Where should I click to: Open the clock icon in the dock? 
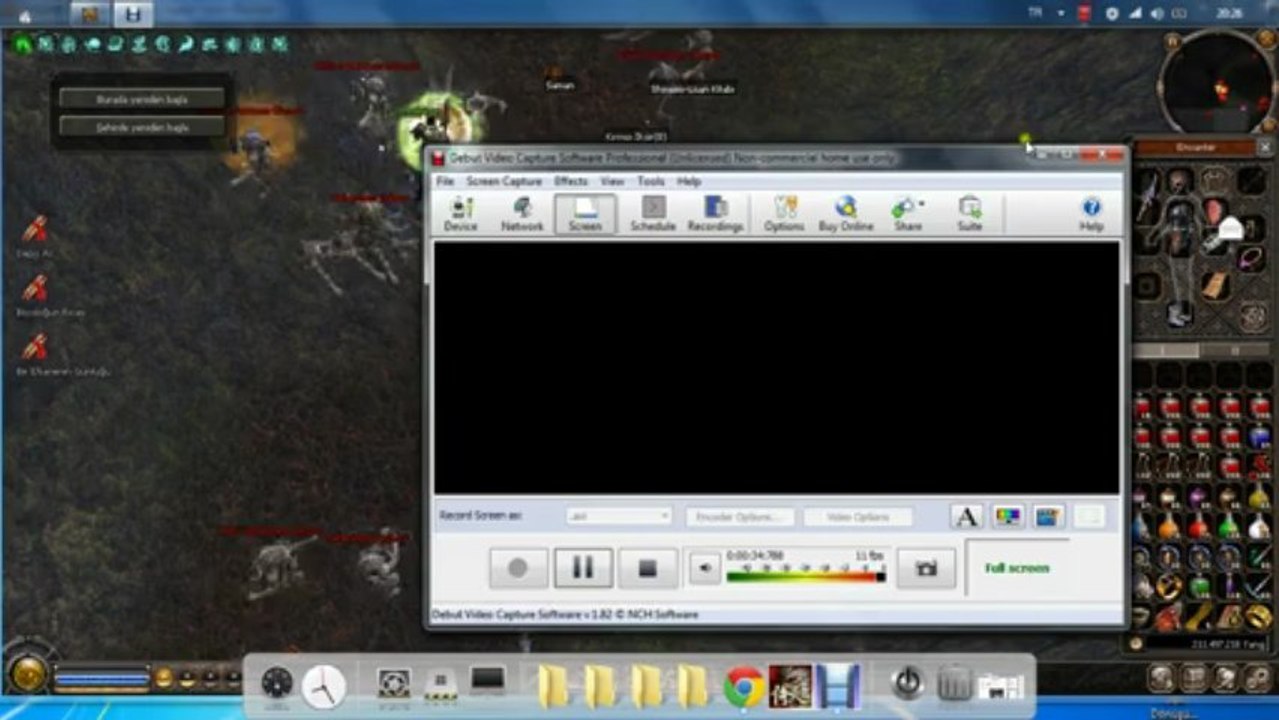point(323,687)
